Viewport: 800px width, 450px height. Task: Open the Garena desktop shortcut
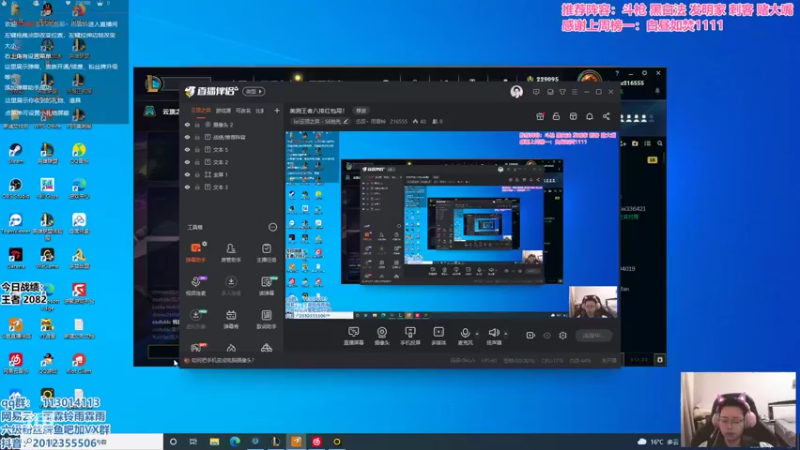tap(16, 258)
